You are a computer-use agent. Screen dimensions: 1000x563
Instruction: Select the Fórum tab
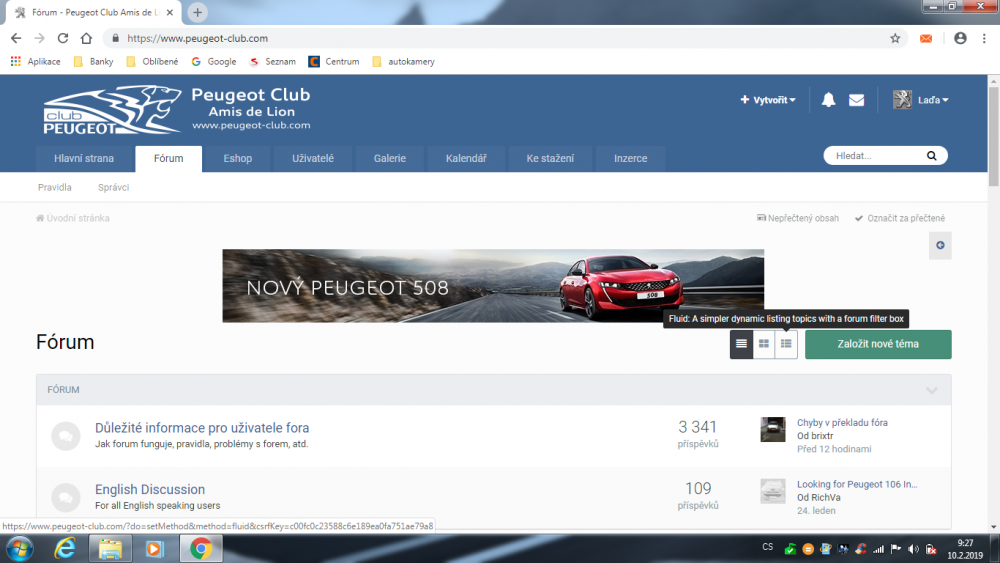pos(168,158)
